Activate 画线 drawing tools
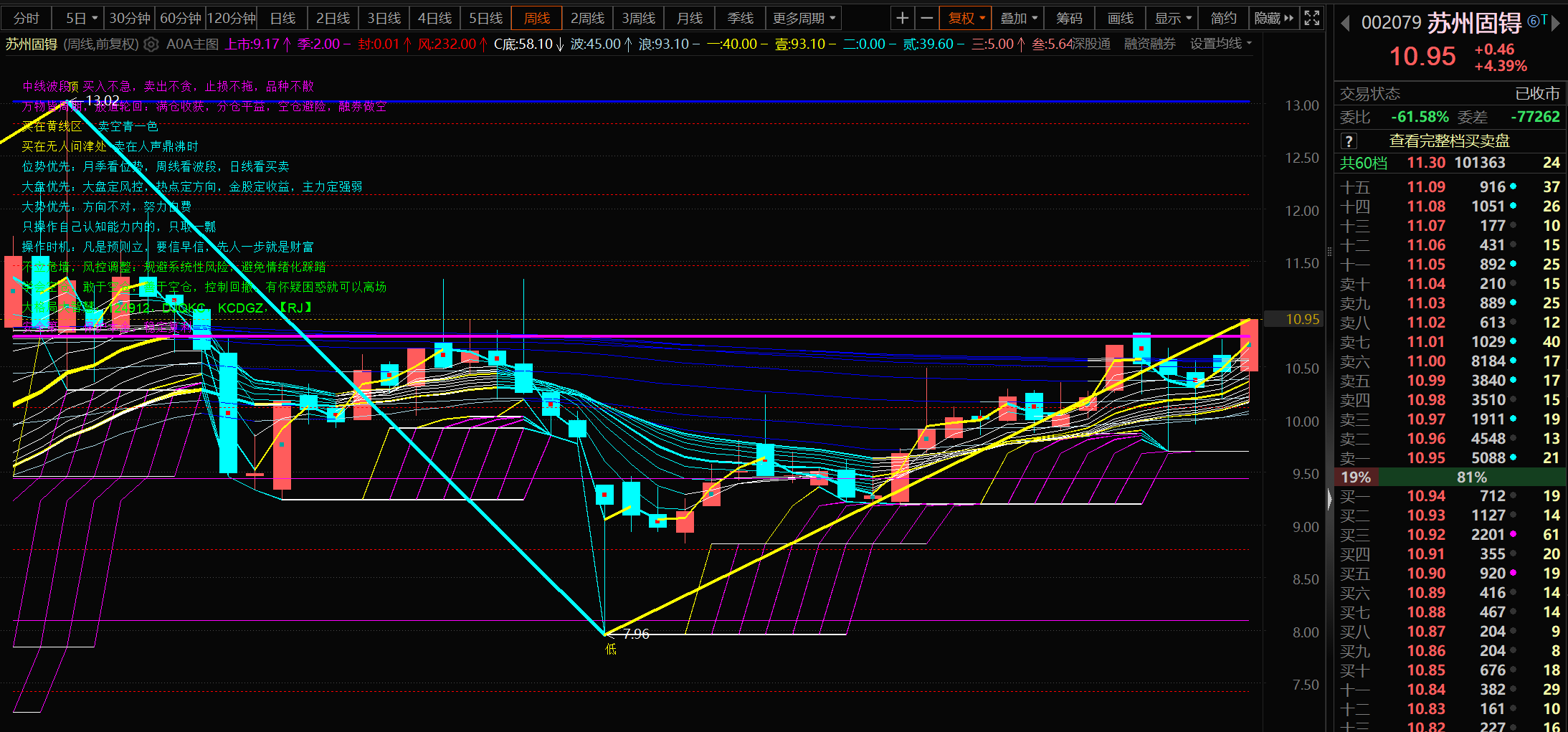1568x732 pixels. [1121, 18]
